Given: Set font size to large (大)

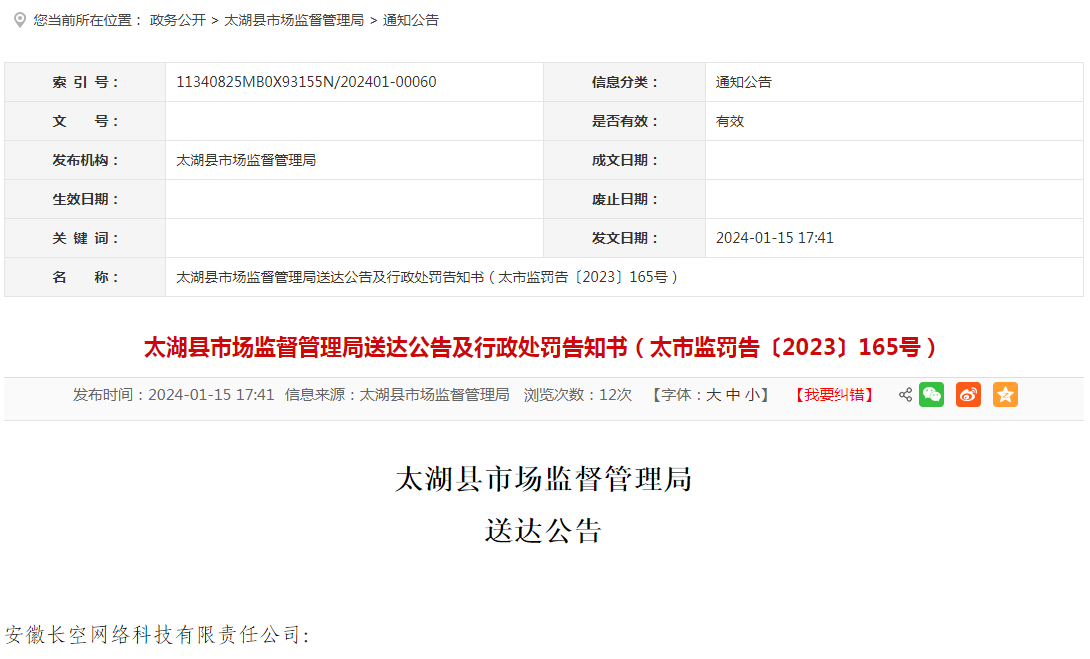Looking at the screenshot, I should (714, 395).
